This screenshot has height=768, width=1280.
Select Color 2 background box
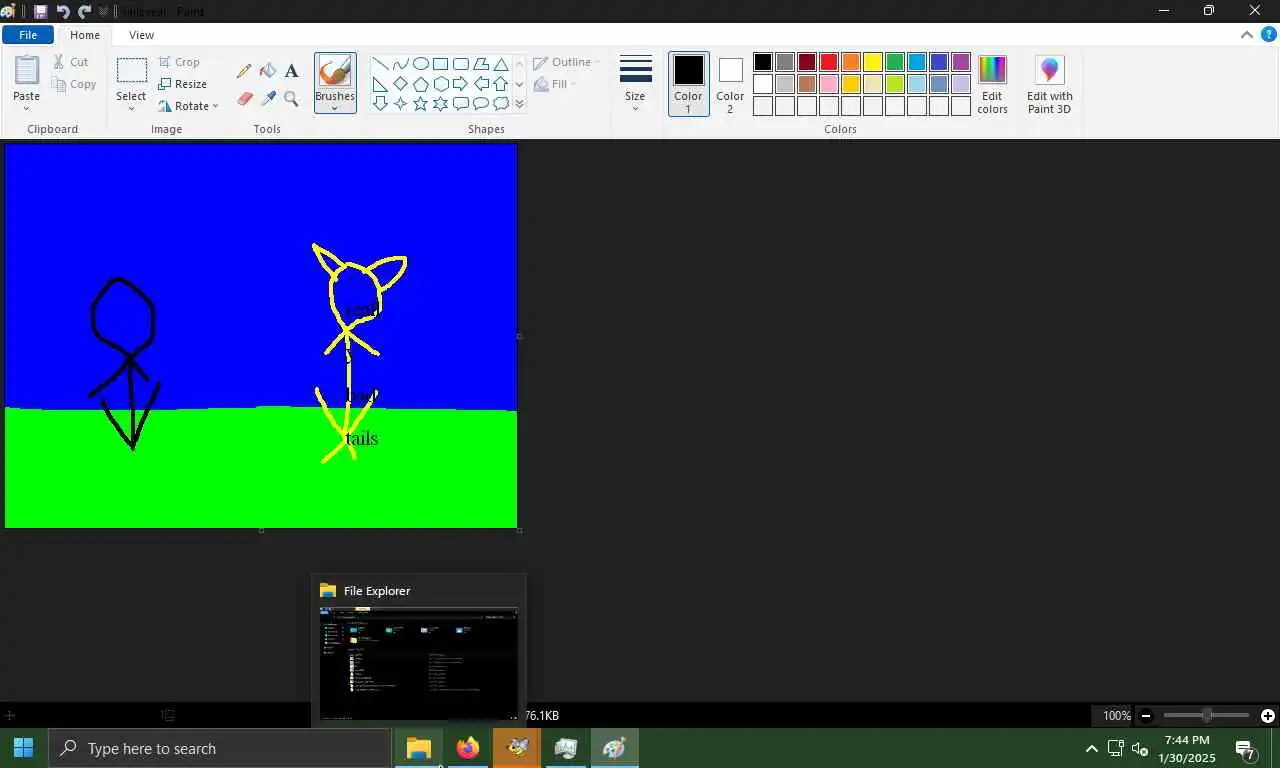coord(730,84)
